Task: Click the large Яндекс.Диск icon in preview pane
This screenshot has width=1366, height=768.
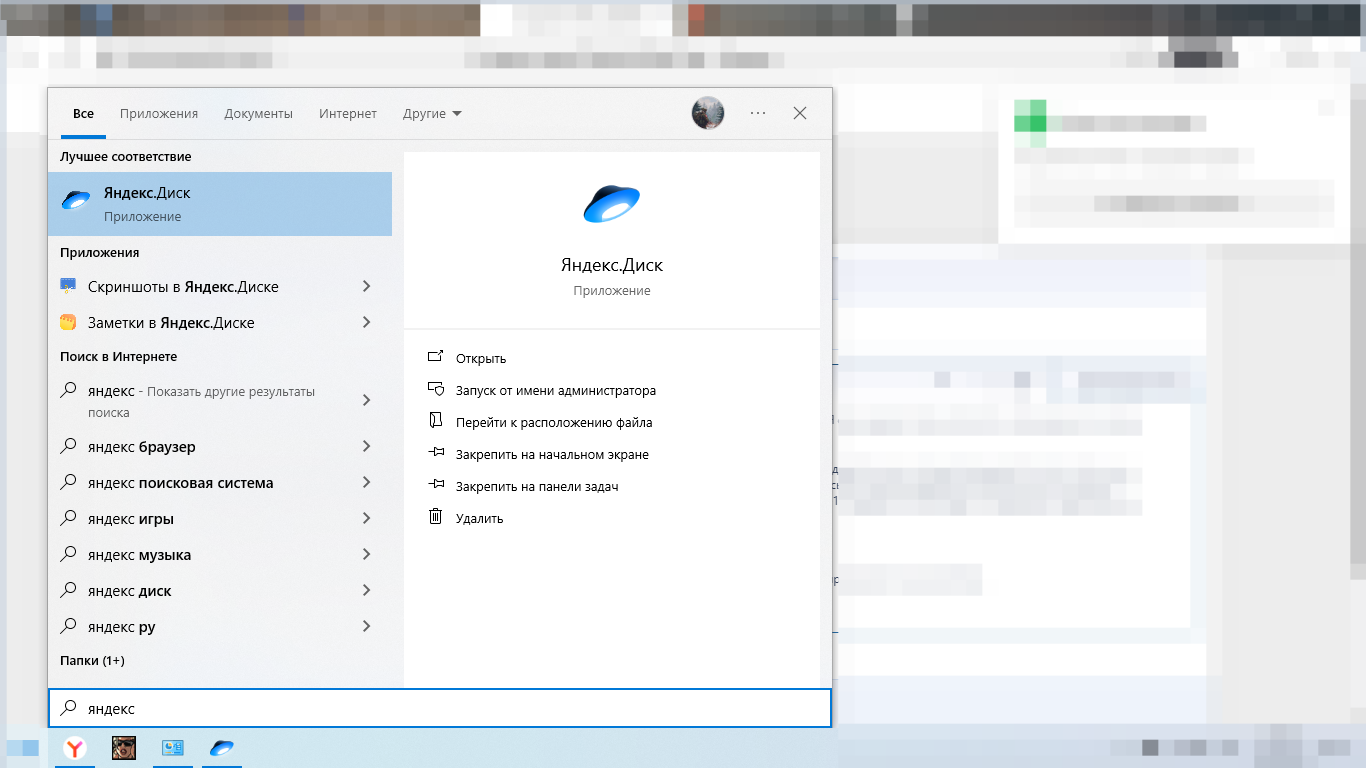Action: coord(611,204)
